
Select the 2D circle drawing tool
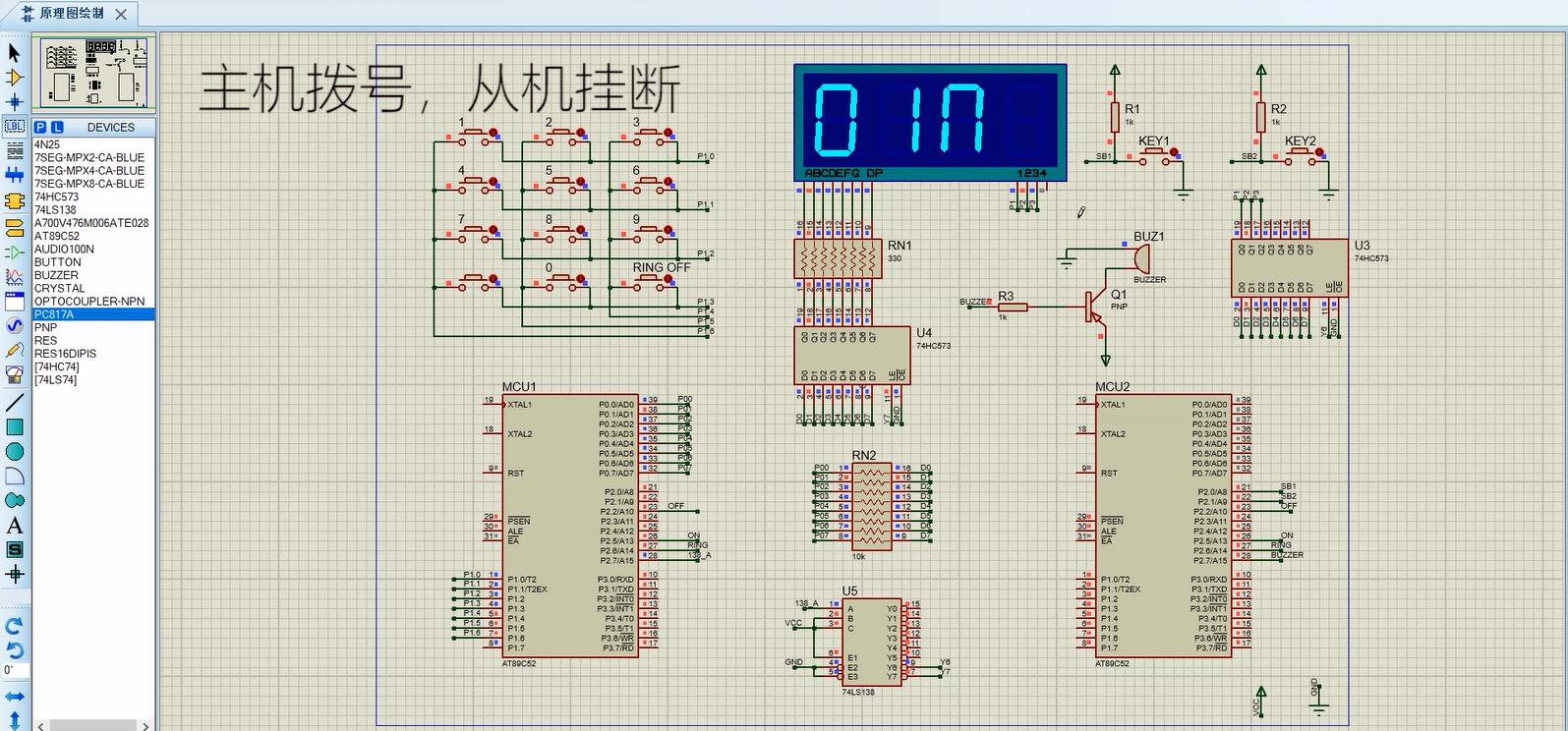14,452
